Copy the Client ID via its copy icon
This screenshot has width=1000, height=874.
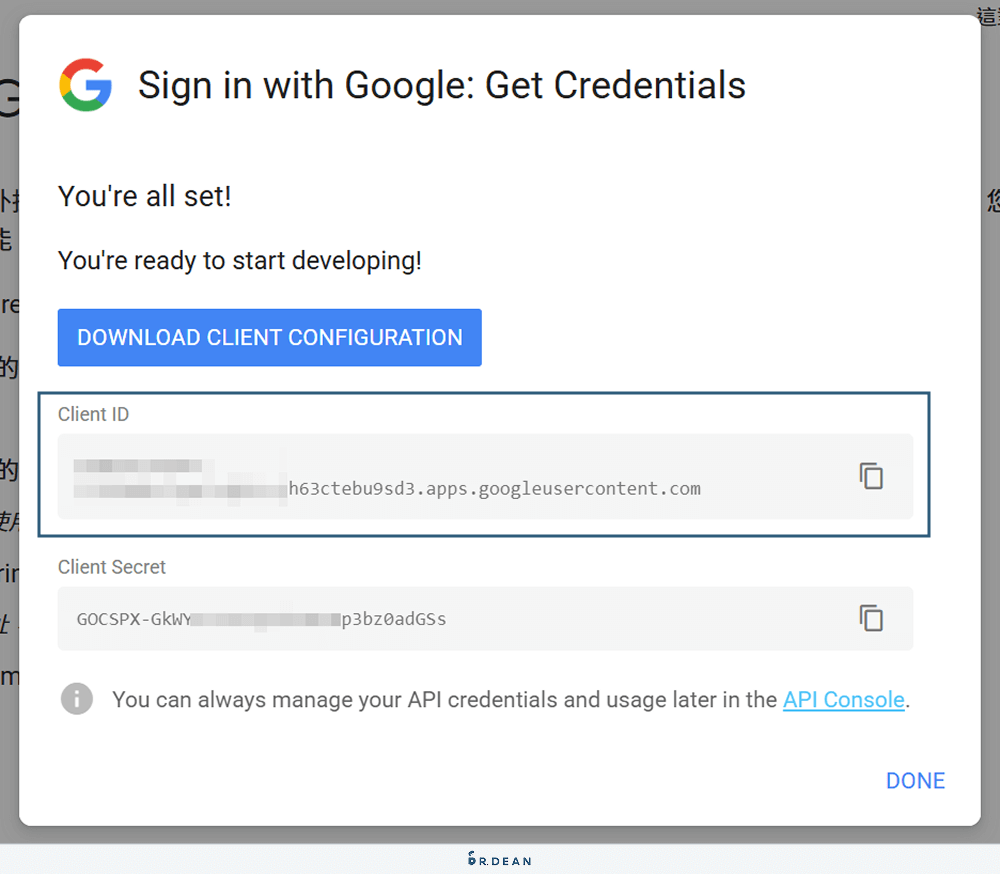(871, 477)
